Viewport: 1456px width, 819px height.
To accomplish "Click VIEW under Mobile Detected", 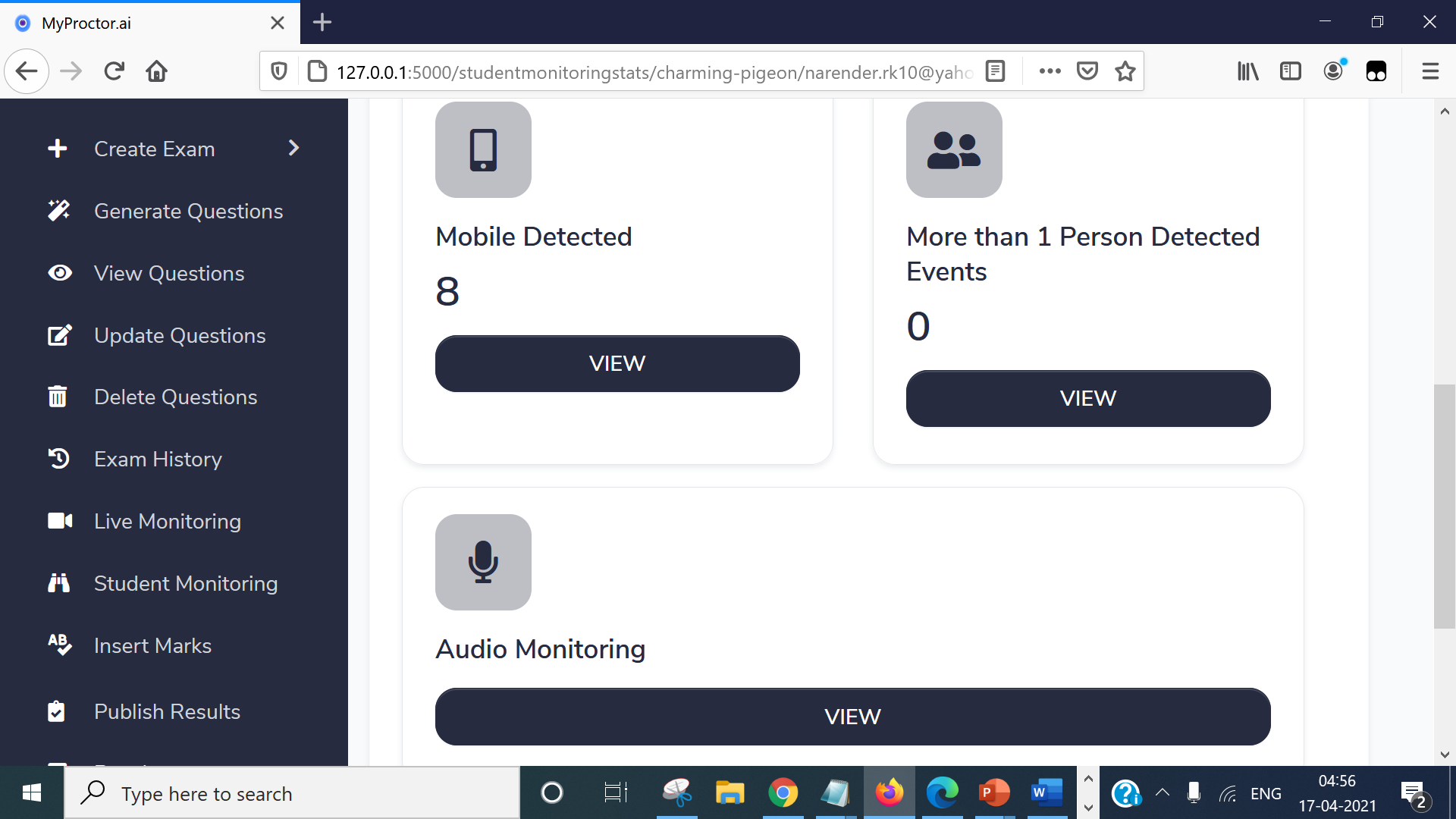I will point(617,363).
